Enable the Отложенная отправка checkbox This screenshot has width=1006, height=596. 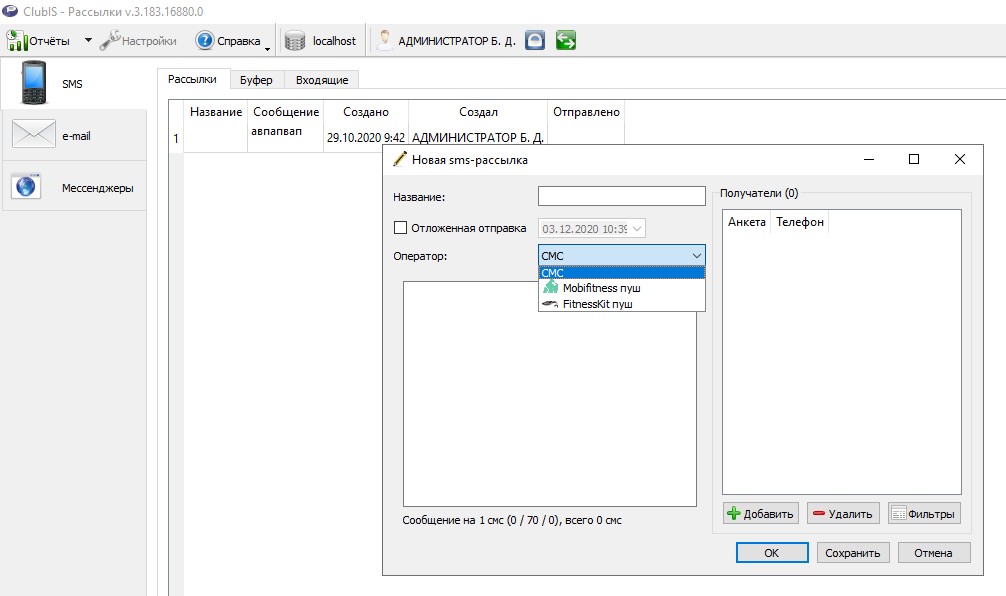[x=400, y=228]
